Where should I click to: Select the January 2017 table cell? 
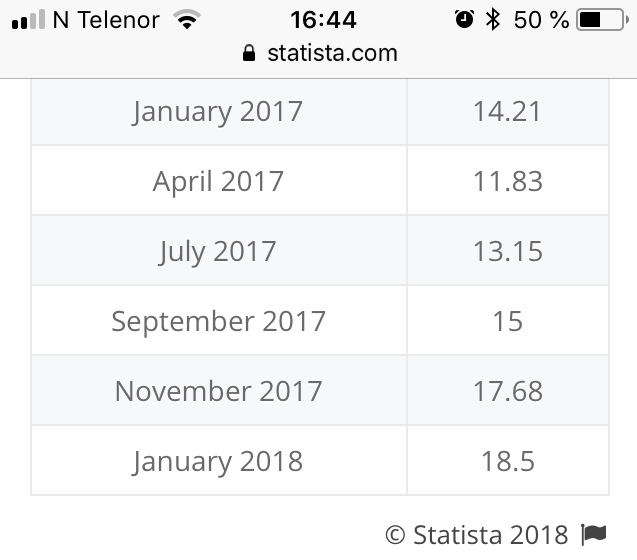(219, 111)
